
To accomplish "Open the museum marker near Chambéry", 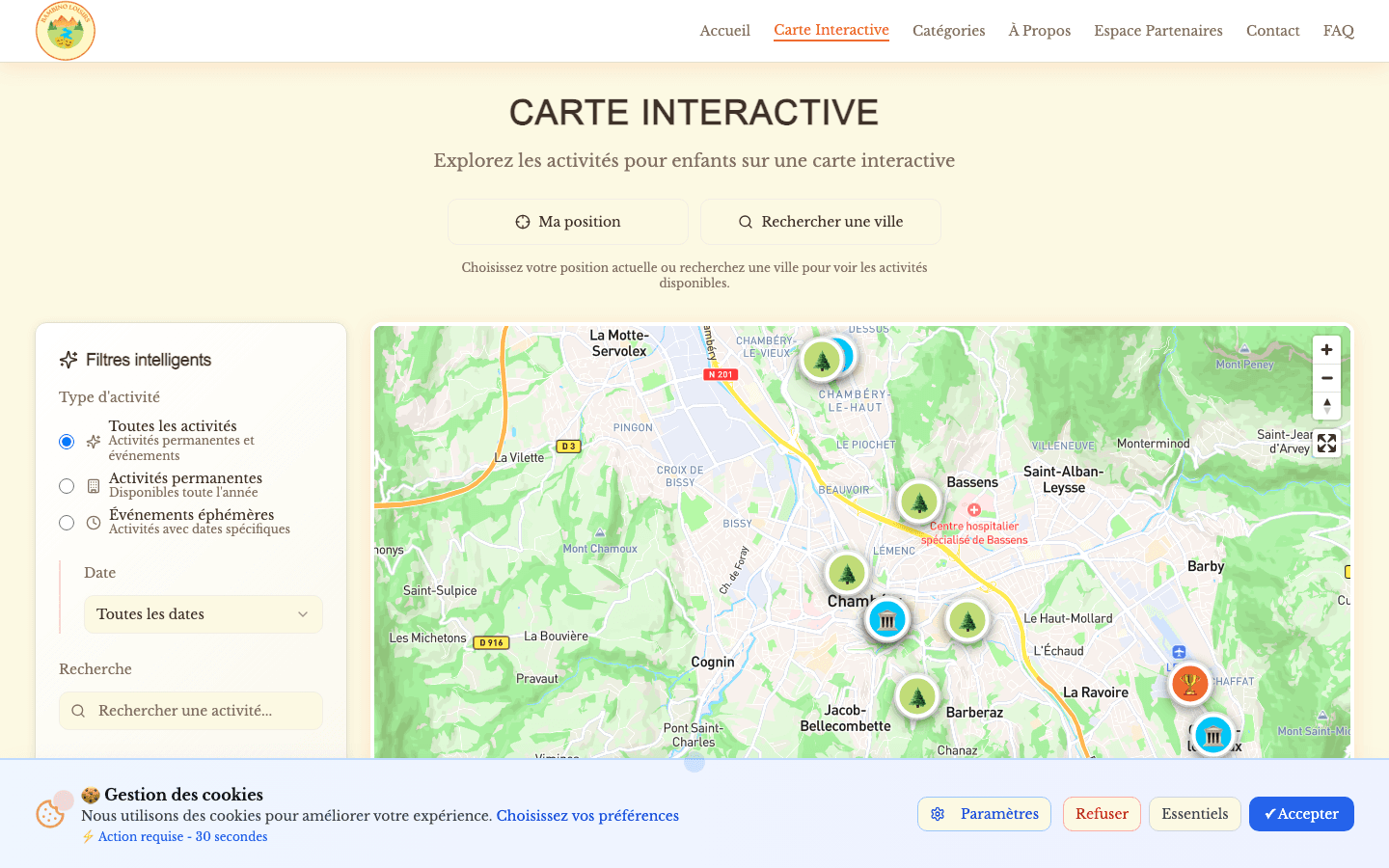I will pos(886,618).
